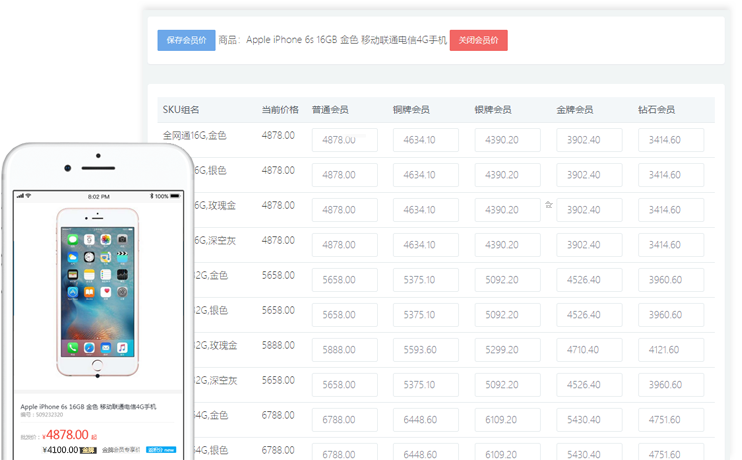Edit 钻石会员 price in 4G,金色 row
Viewport: 742px width, 460px height.
(671, 420)
